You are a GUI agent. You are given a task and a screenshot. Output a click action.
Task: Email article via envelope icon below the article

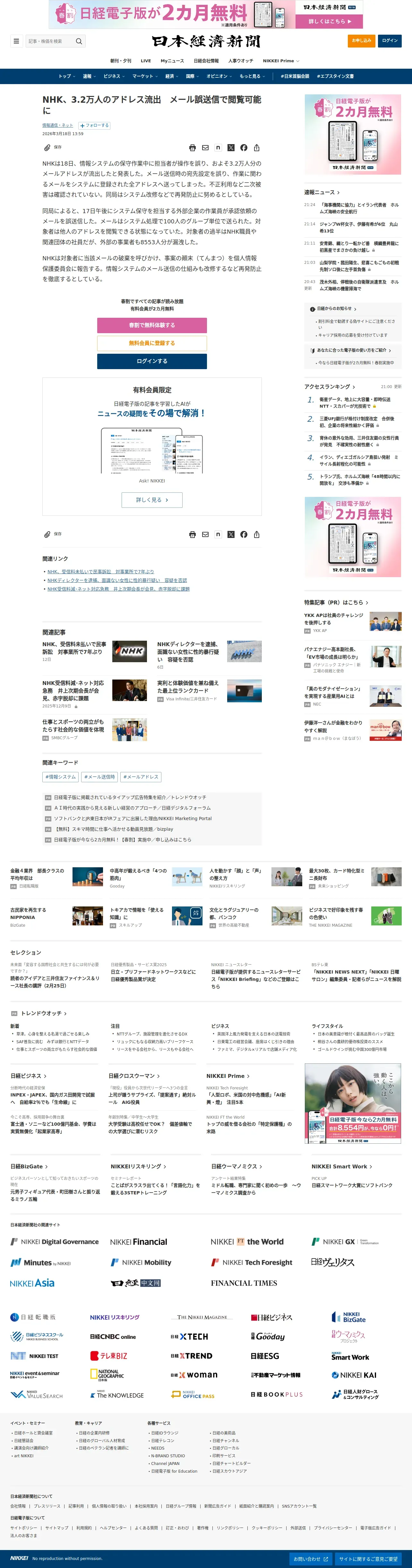pos(205,534)
